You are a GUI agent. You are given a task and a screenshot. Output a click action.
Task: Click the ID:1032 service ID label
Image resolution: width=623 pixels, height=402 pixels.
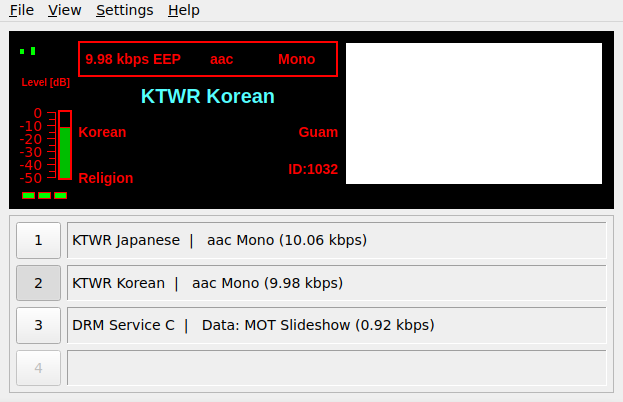point(313,169)
